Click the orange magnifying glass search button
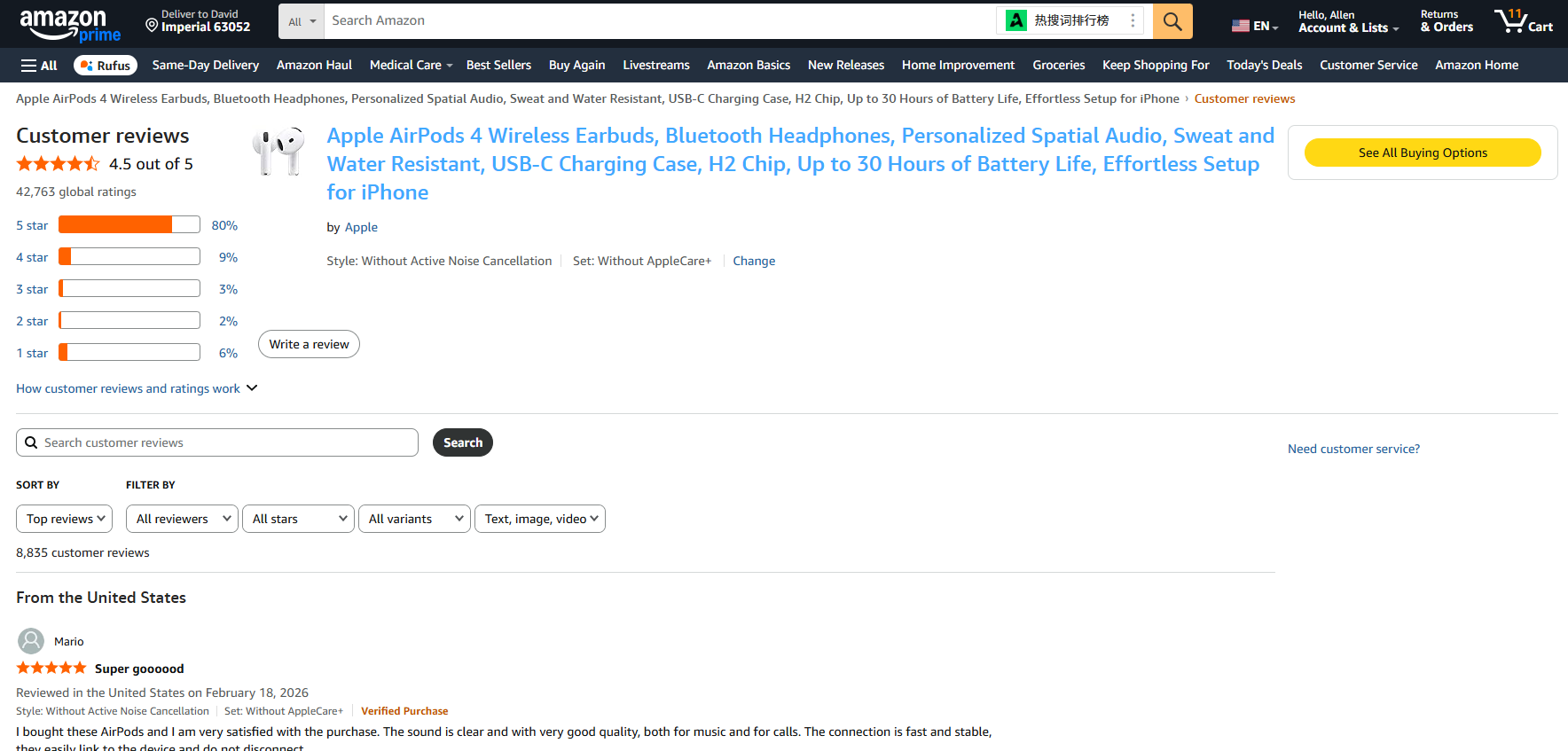This screenshot has height=751, width=1568. pos(1172,21)
